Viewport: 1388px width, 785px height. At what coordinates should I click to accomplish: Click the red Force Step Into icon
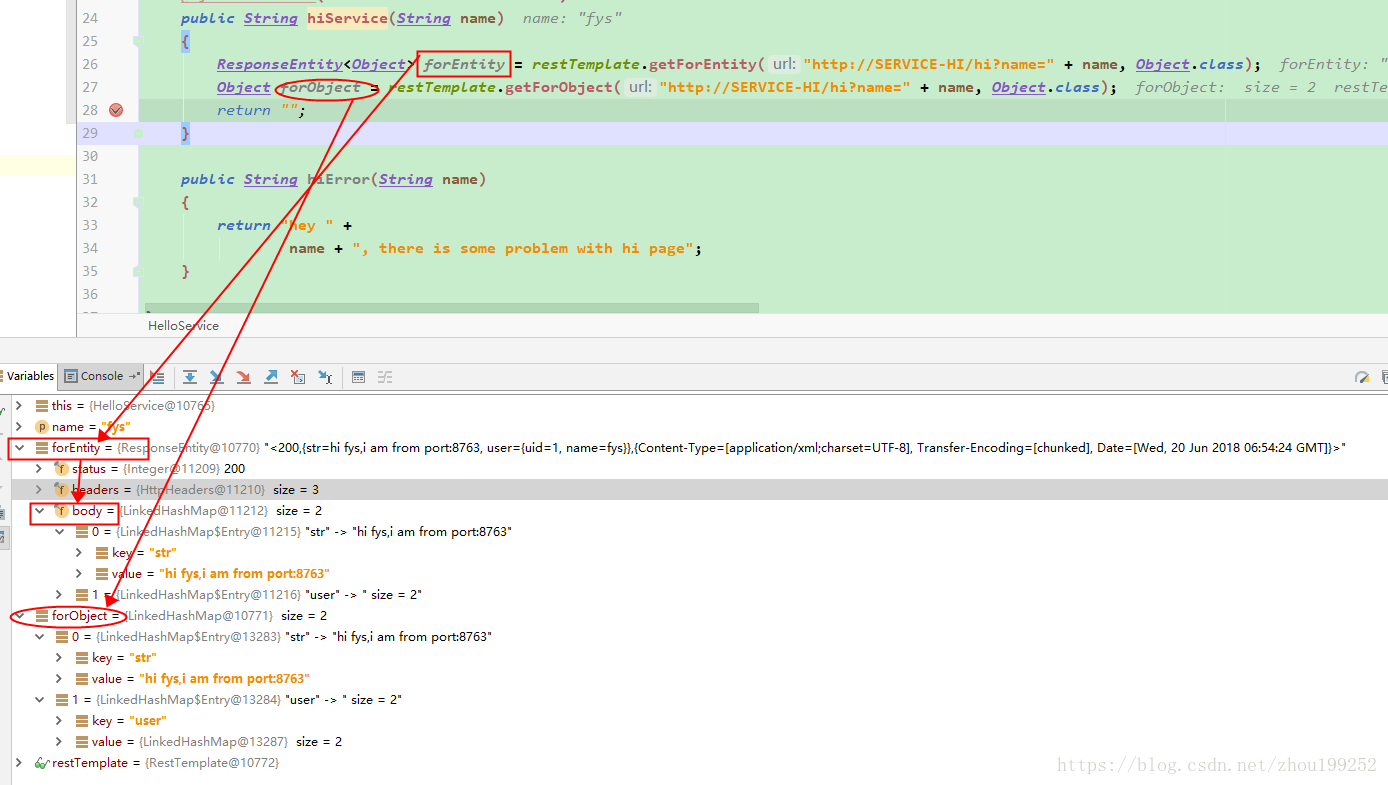243,377
